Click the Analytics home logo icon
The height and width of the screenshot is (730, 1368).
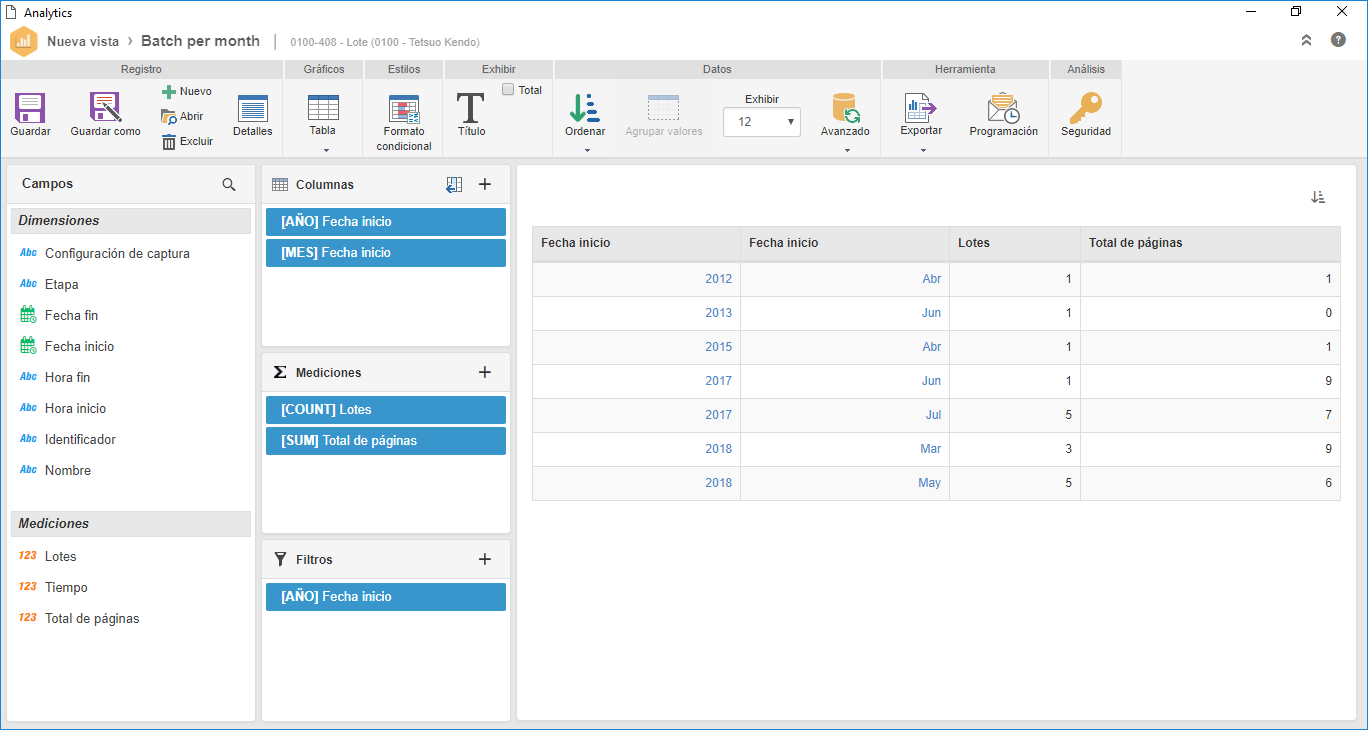23,42
